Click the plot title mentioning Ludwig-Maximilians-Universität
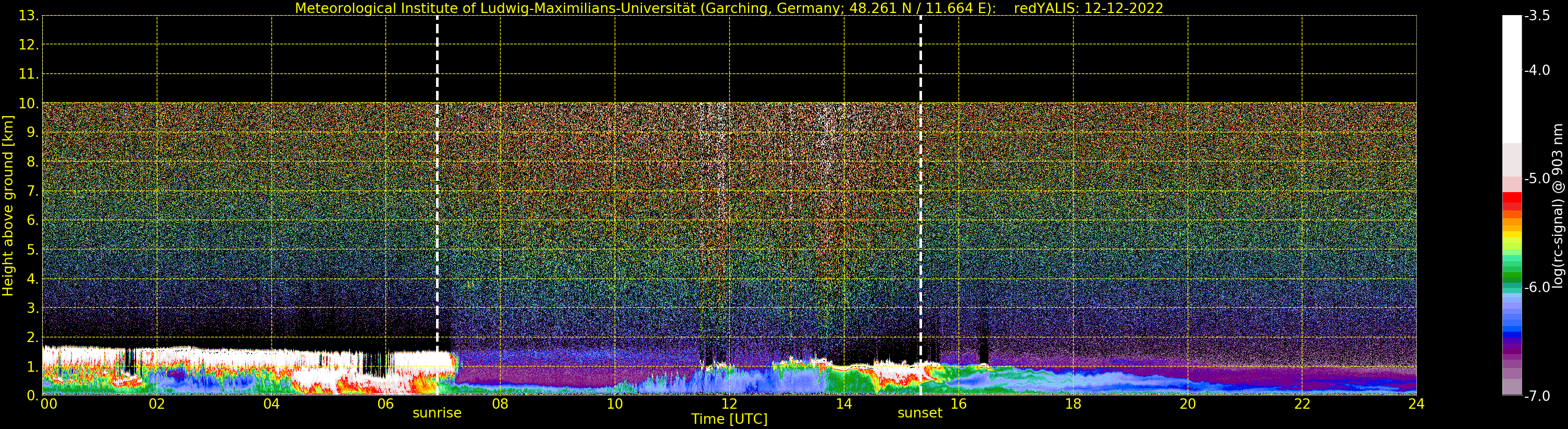The image size is (1568, 429). point(729,8)
